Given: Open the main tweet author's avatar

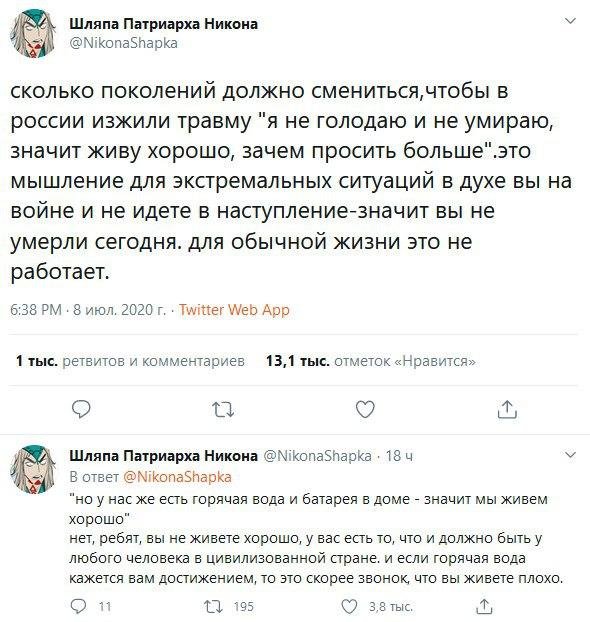Looking at the screenshot, I should [33, 34].
